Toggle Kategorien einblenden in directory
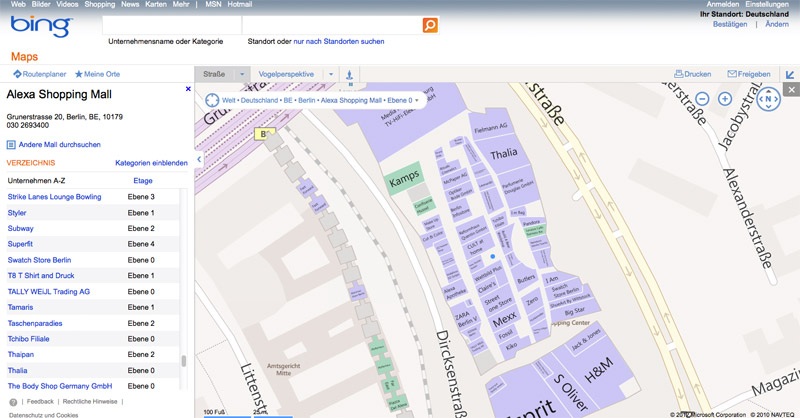This screenshot has height=418, width=800. (x=151, y=163)
